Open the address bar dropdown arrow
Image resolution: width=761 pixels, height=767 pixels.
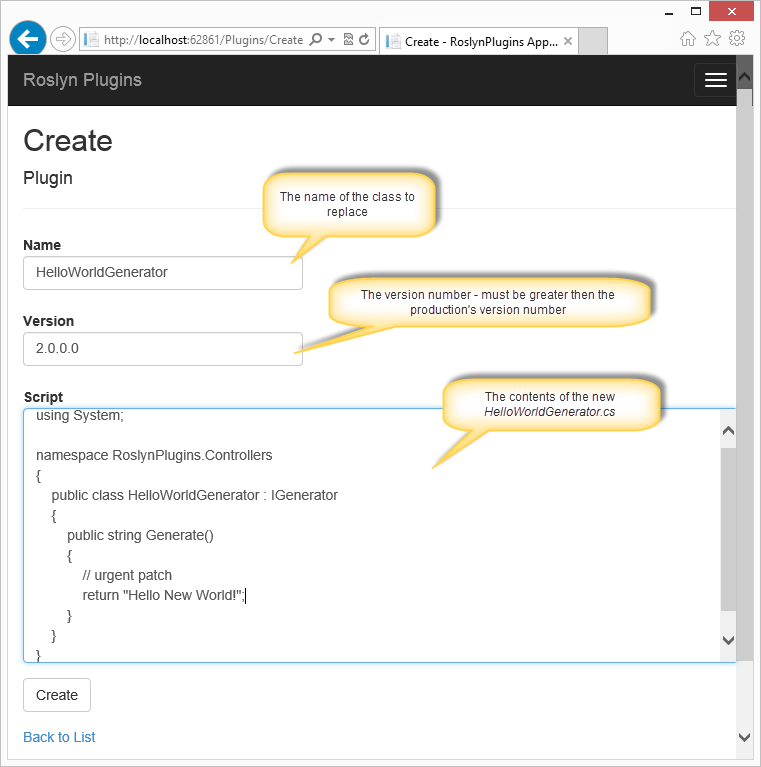tap(332, 40)
